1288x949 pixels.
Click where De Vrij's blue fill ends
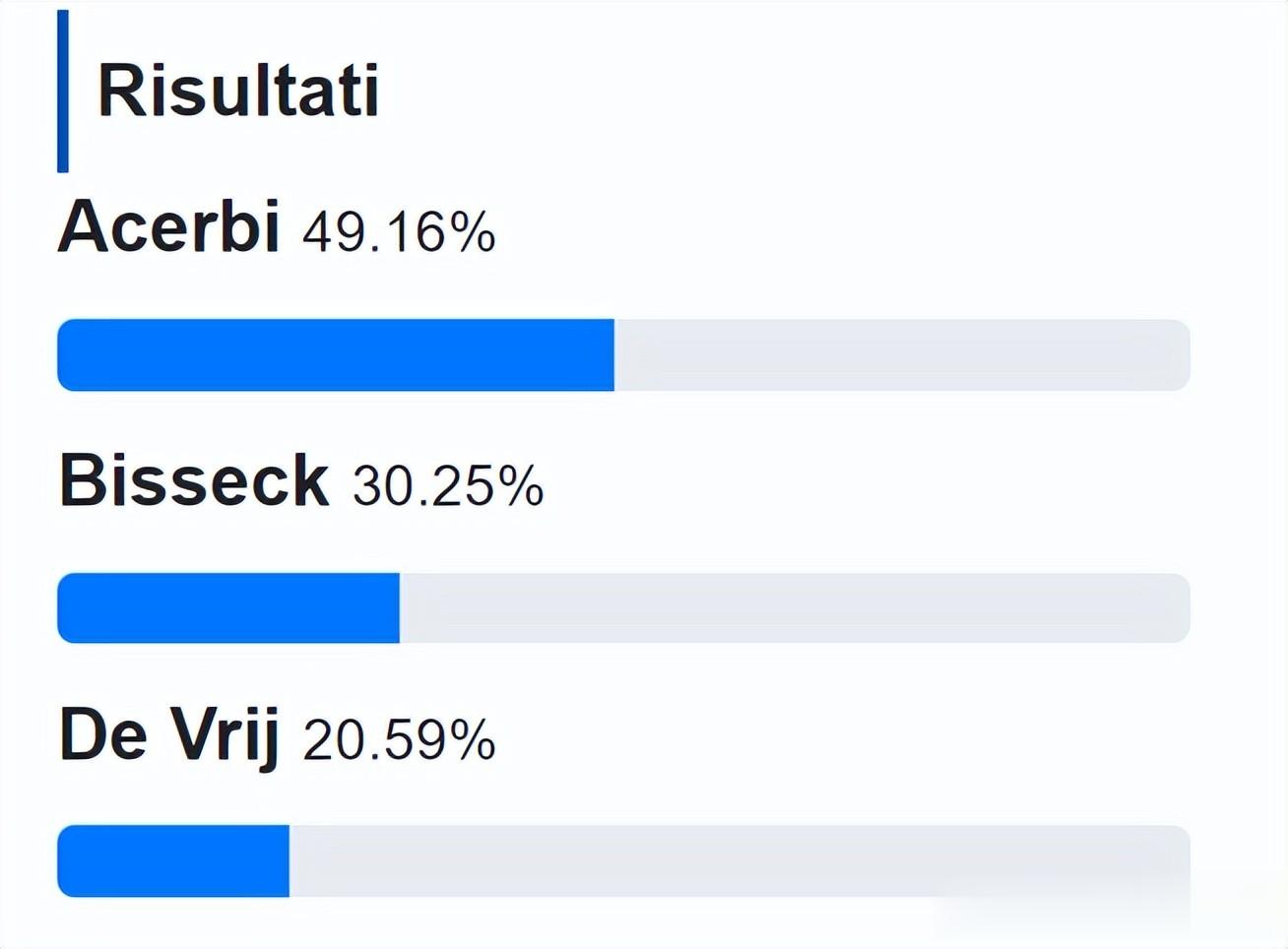coord(289,861)
